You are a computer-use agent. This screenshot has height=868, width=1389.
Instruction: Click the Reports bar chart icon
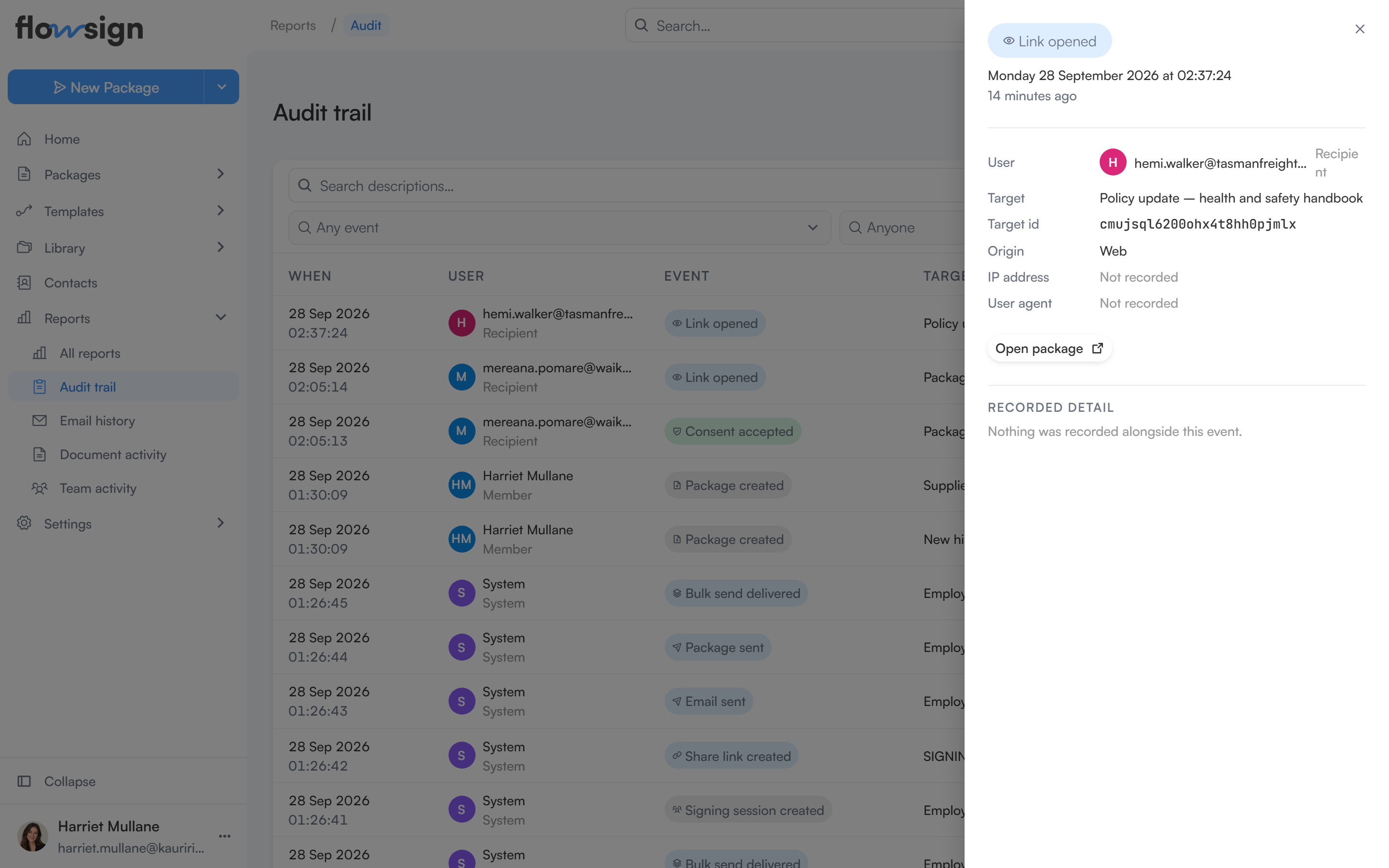(24, 317)
